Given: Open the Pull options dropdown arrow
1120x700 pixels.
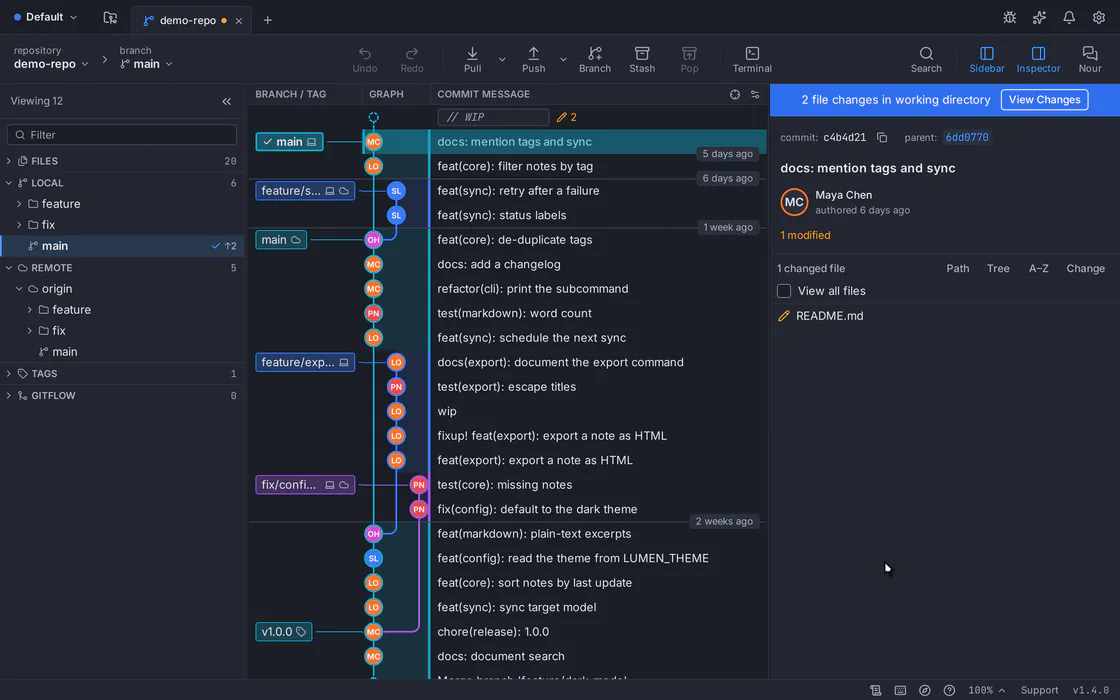Looking at the screenshot, I should (501, 59).
